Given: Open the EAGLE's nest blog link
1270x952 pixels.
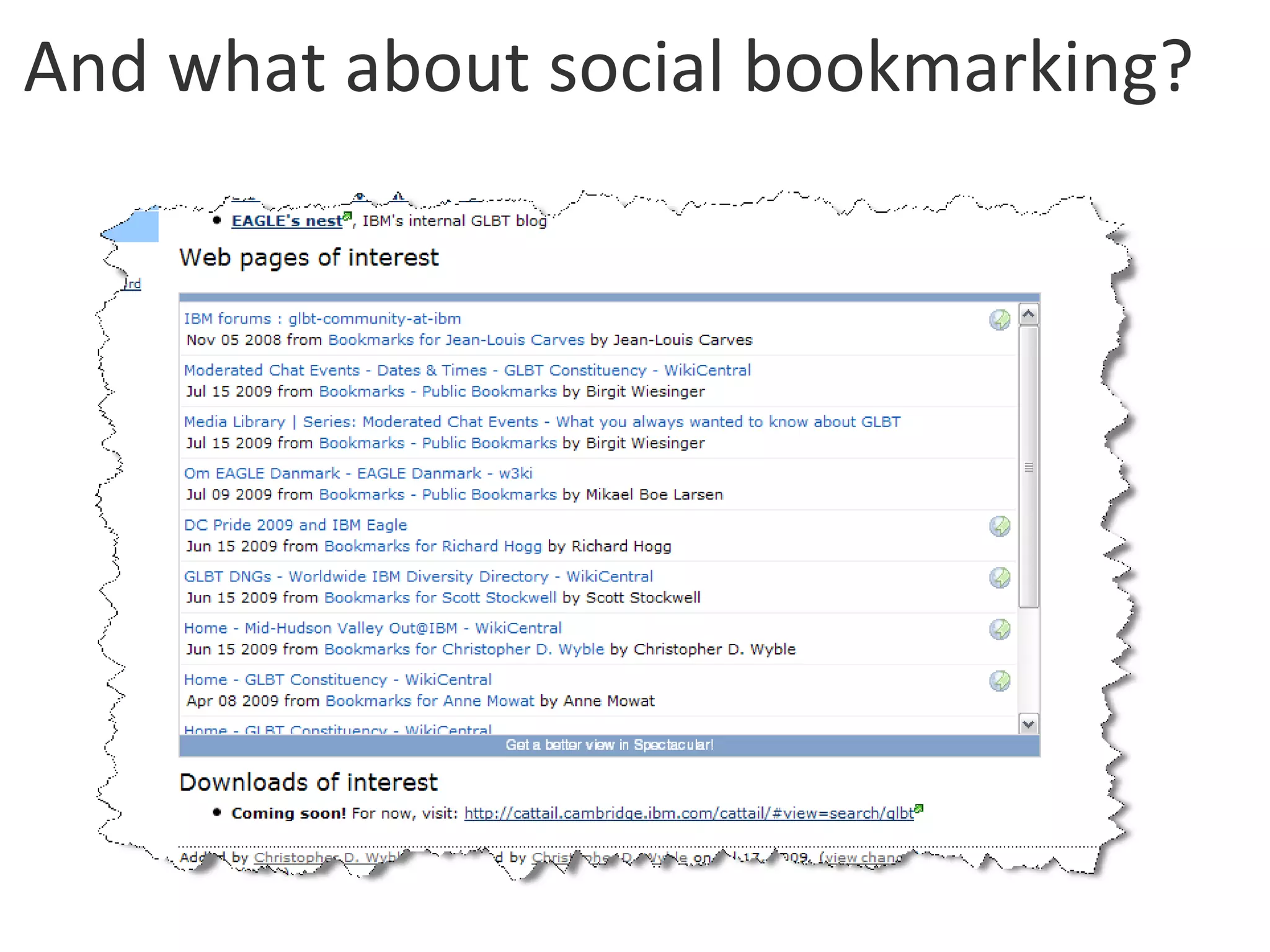Looking at the screenshot, I should pos(286,221).
